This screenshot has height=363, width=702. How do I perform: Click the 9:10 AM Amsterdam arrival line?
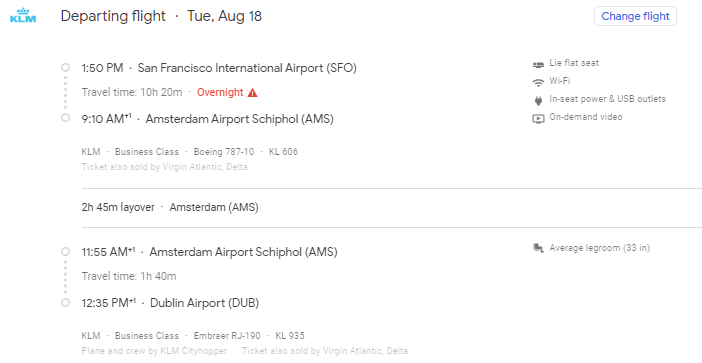point(207,119)
